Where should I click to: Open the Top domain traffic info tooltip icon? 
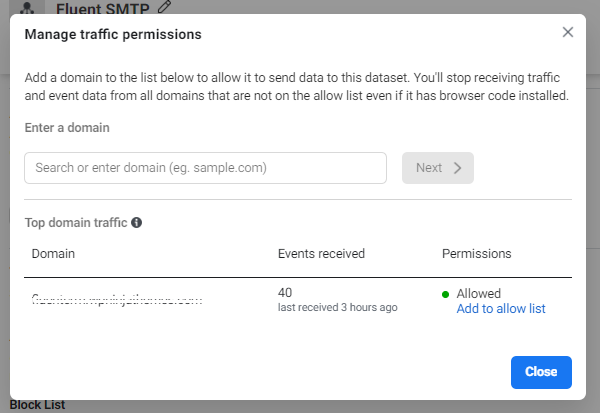pos(136,222)
